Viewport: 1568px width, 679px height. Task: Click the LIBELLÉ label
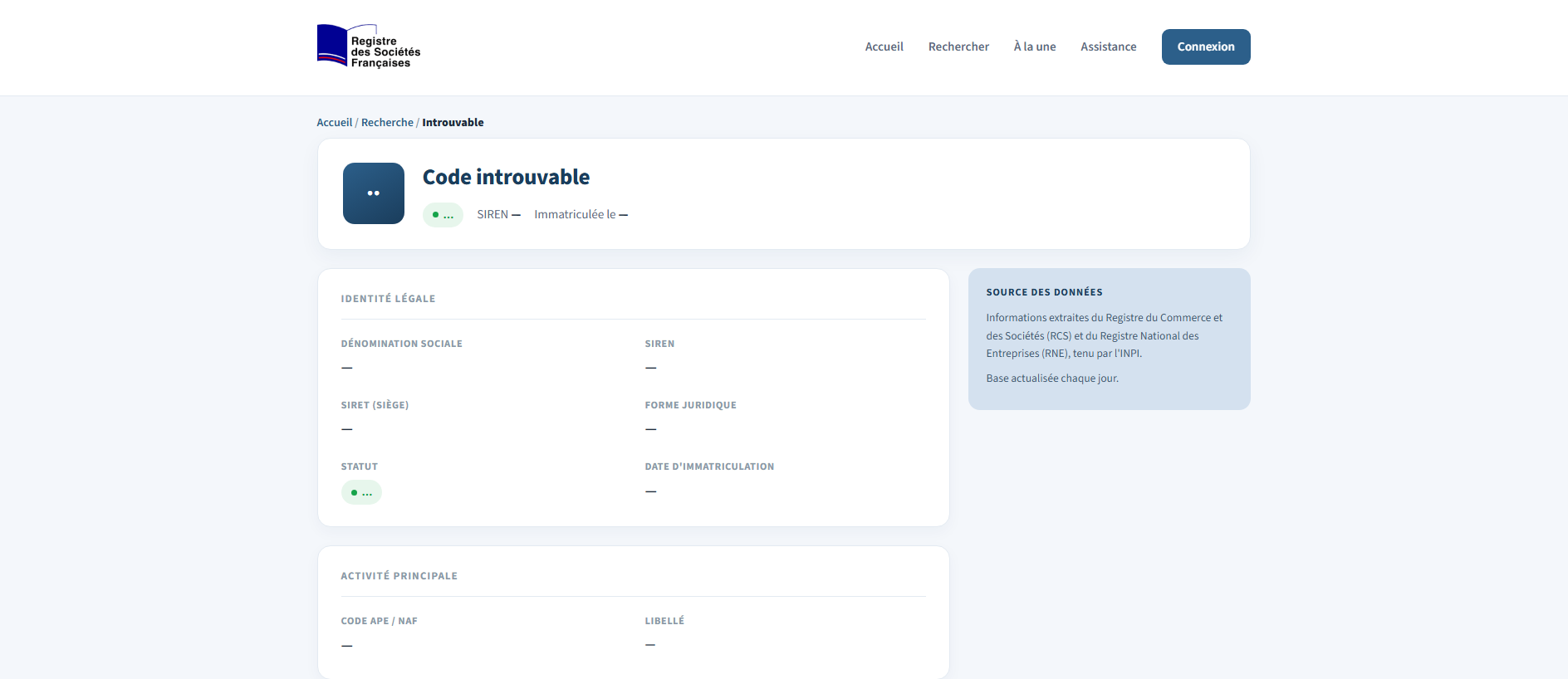point(664,621)
